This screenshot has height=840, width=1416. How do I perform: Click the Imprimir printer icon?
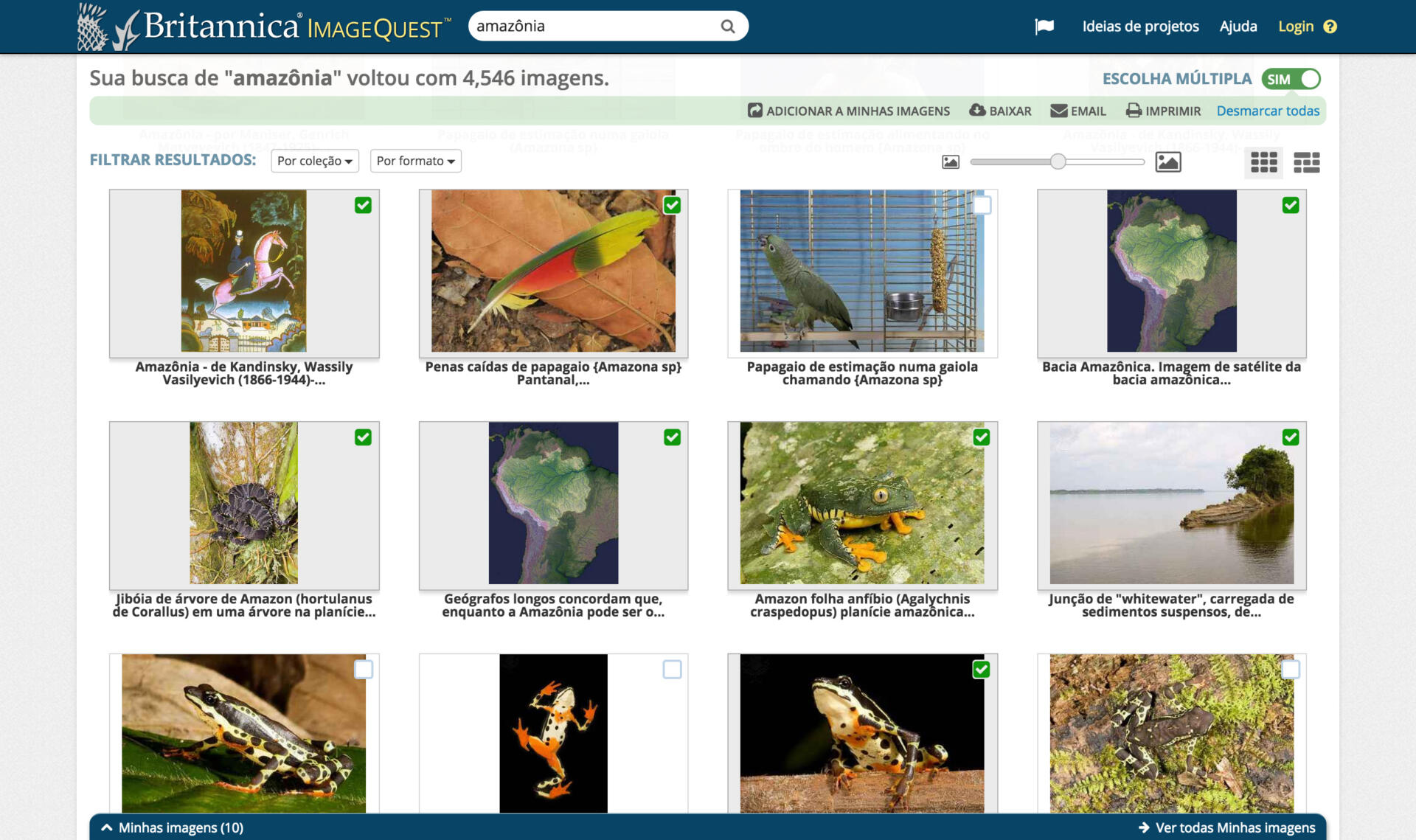click(1134, 111)
